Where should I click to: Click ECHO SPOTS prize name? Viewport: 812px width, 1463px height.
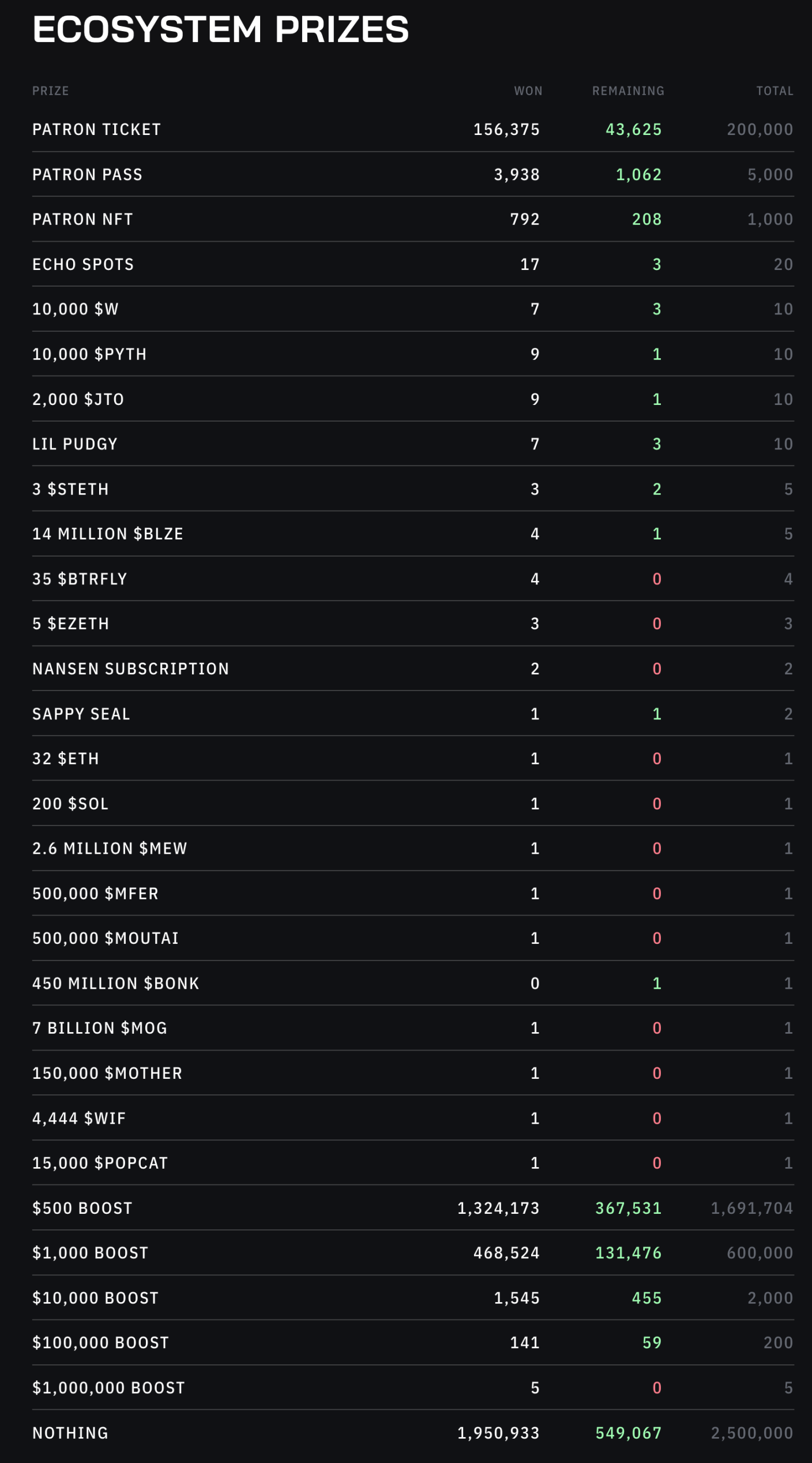(x=83, y=265)
